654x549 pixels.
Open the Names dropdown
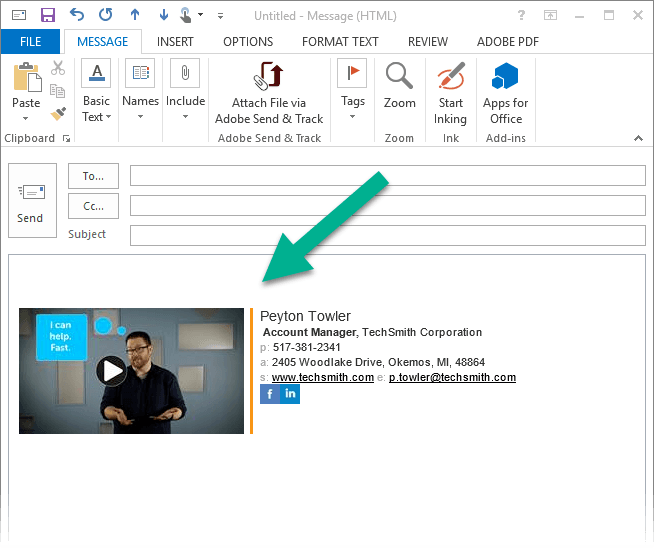tap(141, 90)
